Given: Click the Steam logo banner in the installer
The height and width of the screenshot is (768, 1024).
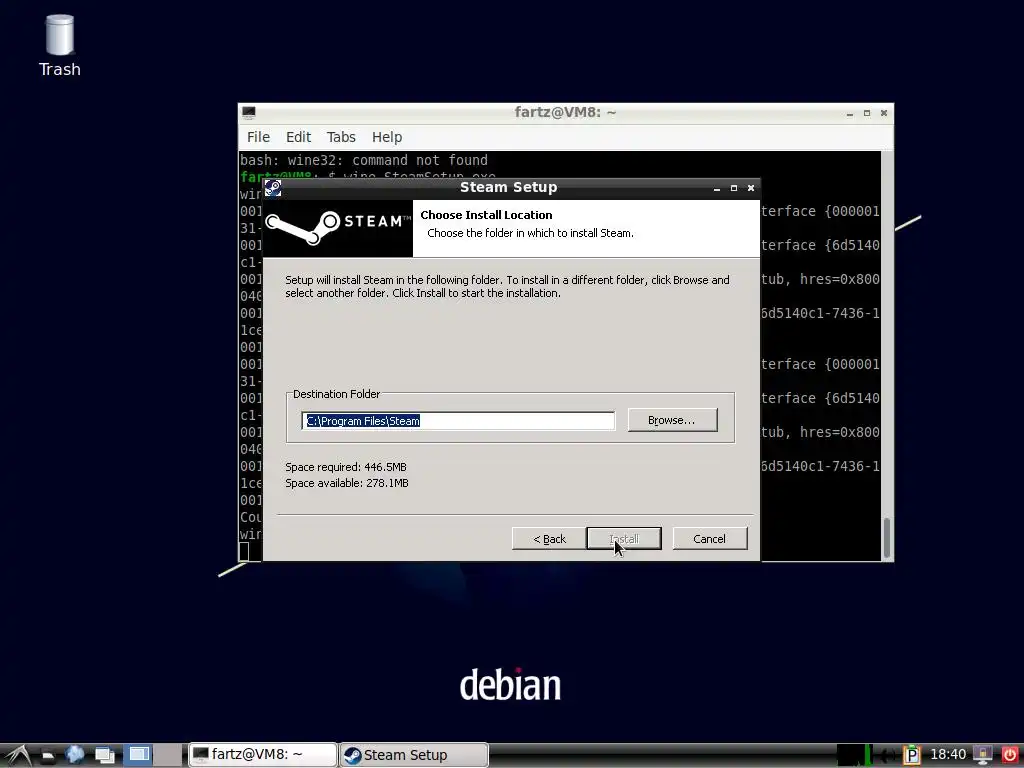Looking at the screenshot, I should [338, 228].
